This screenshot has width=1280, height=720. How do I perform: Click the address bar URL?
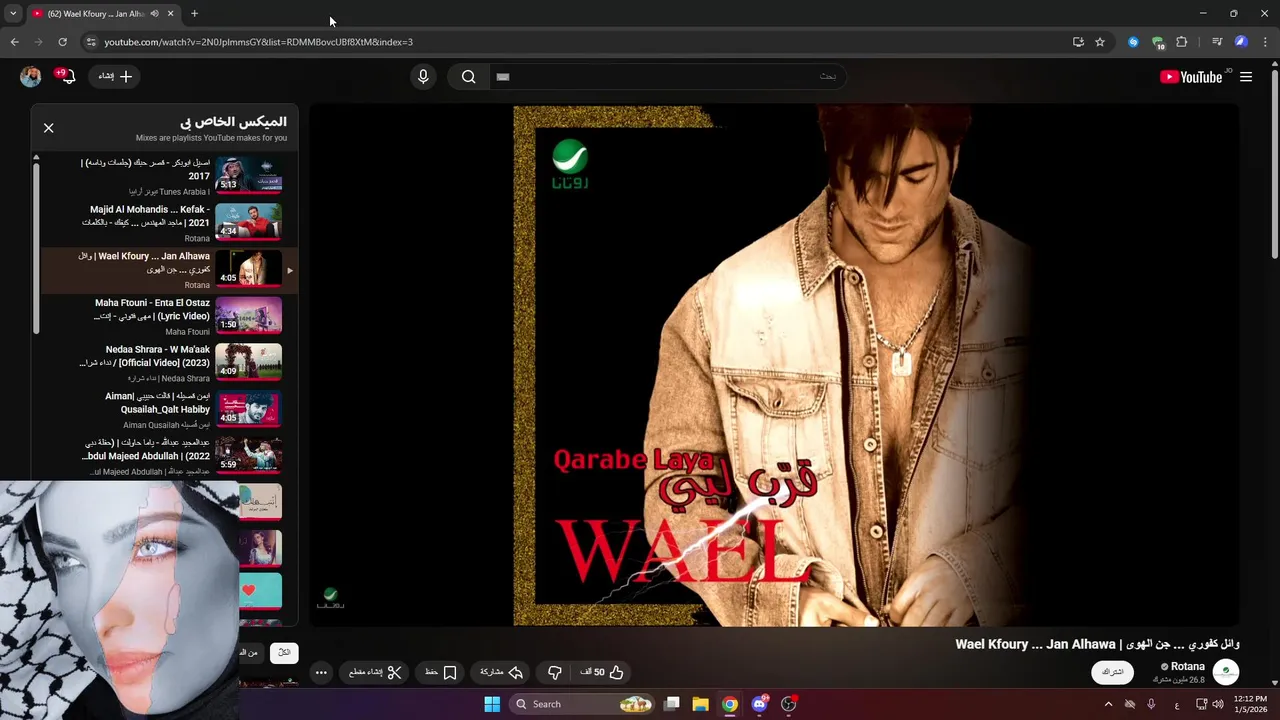pyautogui.click(x=258, y=42)
